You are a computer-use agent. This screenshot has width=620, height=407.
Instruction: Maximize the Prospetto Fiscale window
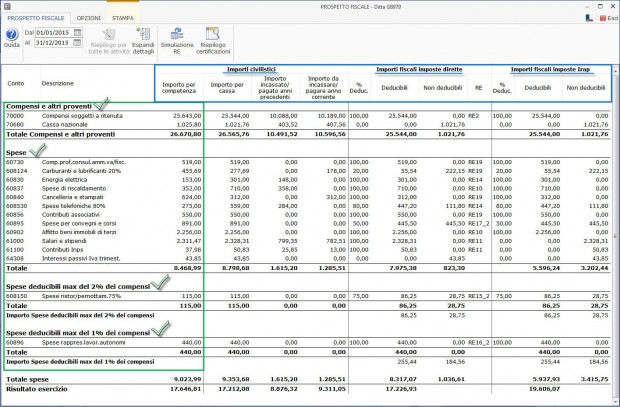[600, 6]
